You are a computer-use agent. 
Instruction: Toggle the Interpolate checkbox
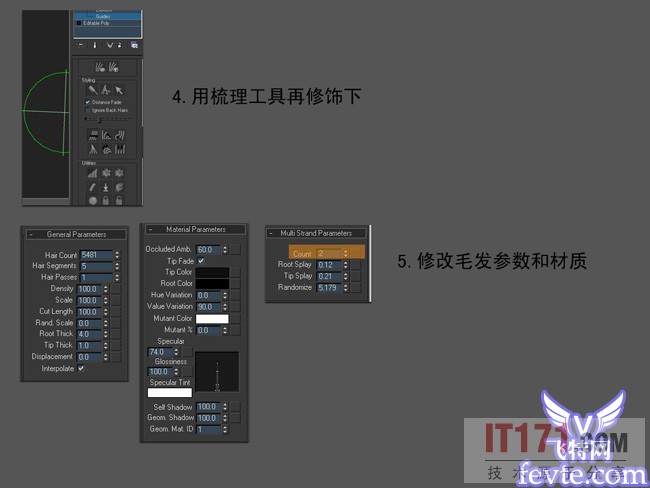[81, 368]
